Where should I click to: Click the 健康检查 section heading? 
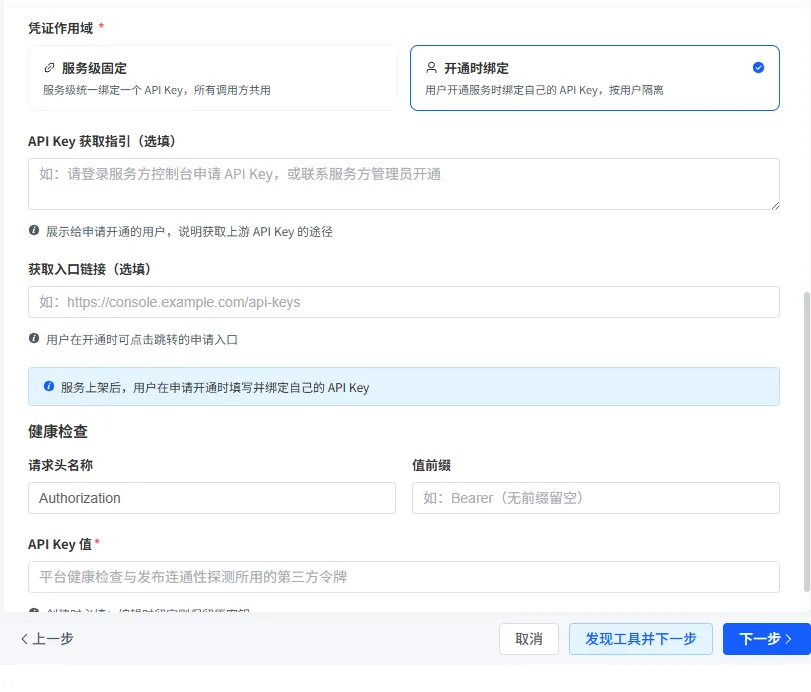pos(58,431)
